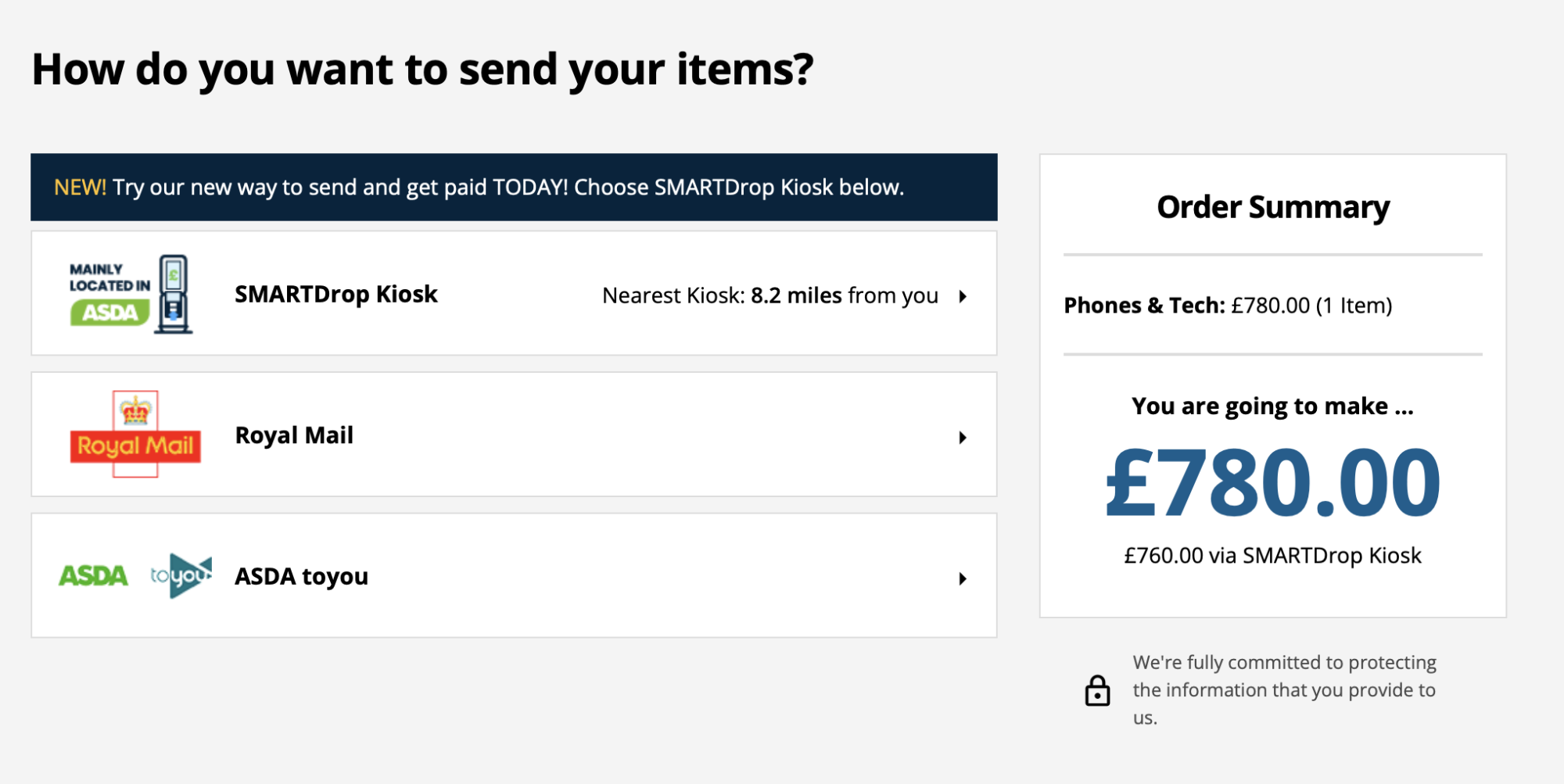Viewport: 1564px width, 784px height.
Task: Click the SMARTDrop Kiosk promotional banner text
Action: point(508,188)
